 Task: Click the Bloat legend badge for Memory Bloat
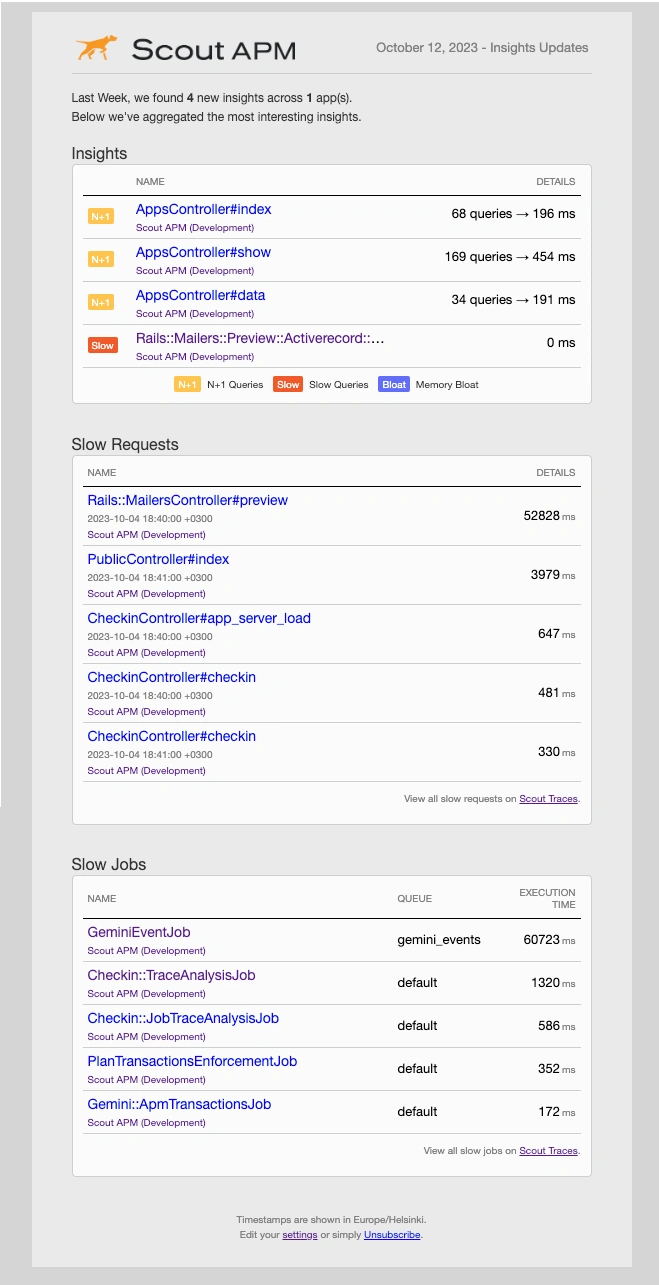pyautogui.click(x=394, y=384)
